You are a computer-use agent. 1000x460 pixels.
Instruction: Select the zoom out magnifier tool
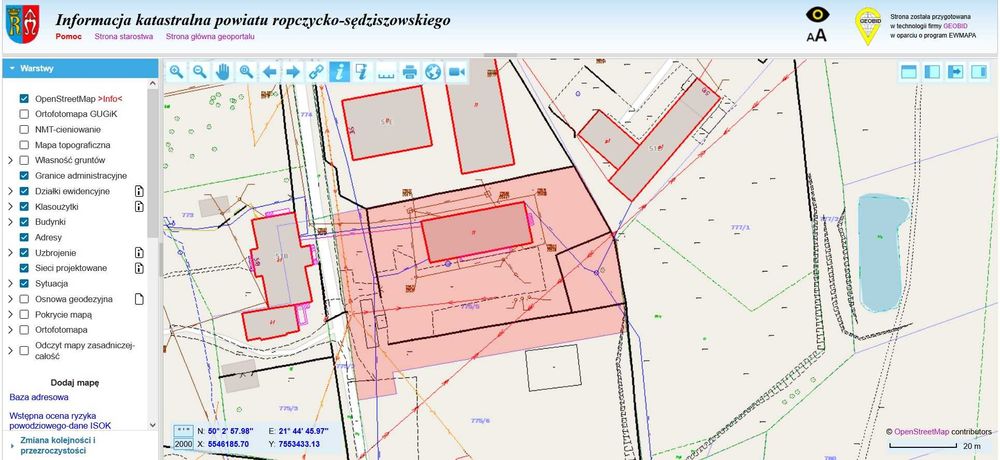click(x=200, y=72)
